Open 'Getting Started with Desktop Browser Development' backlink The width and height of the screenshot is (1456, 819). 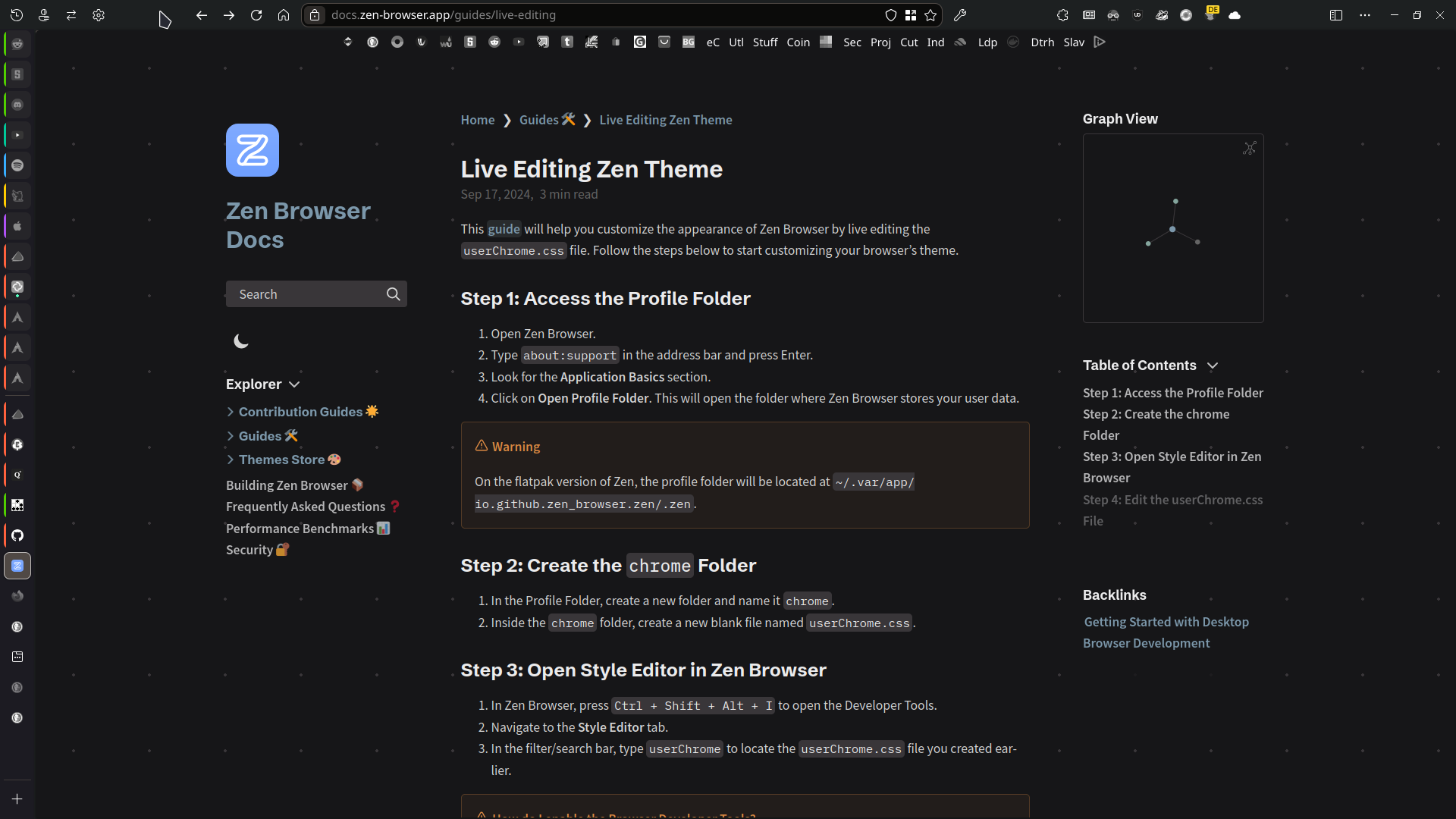click(1166, 632)
